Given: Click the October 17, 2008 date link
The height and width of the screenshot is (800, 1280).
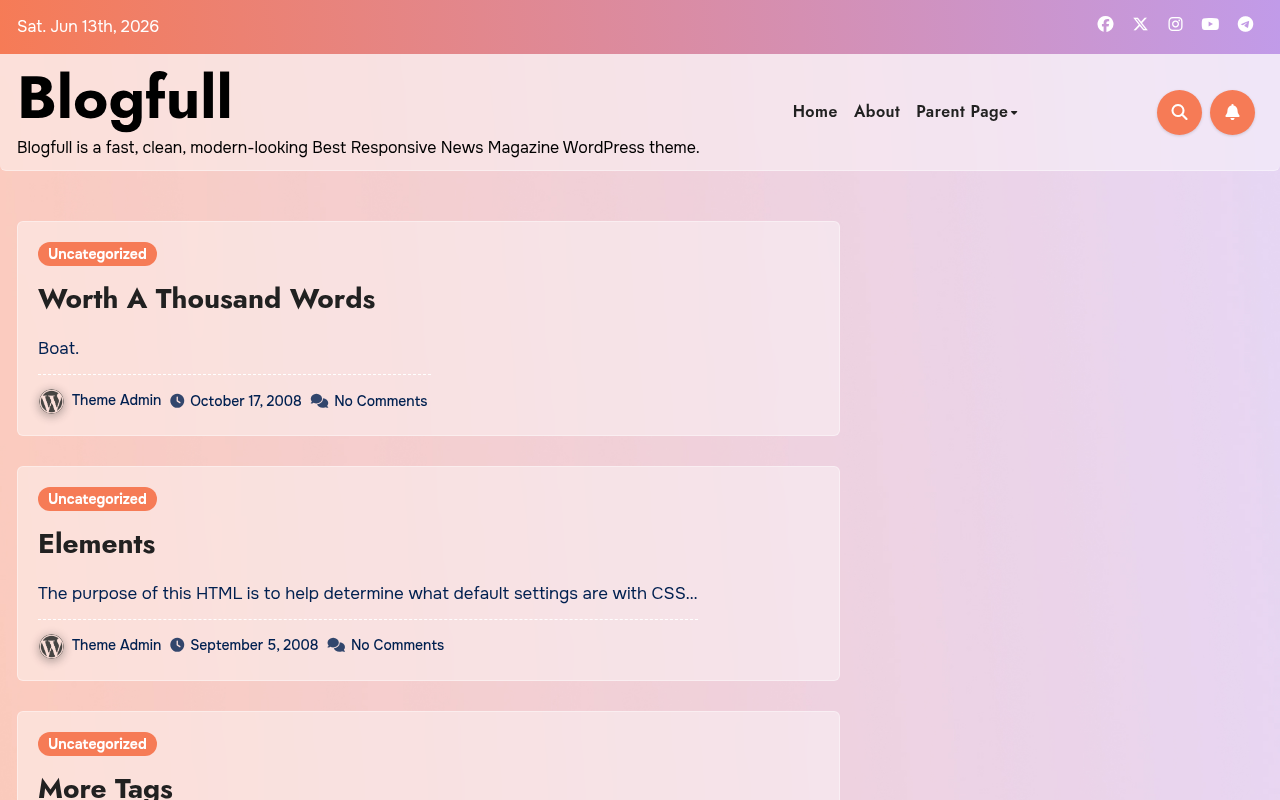Looking at the screenshot, I should 246,401.
